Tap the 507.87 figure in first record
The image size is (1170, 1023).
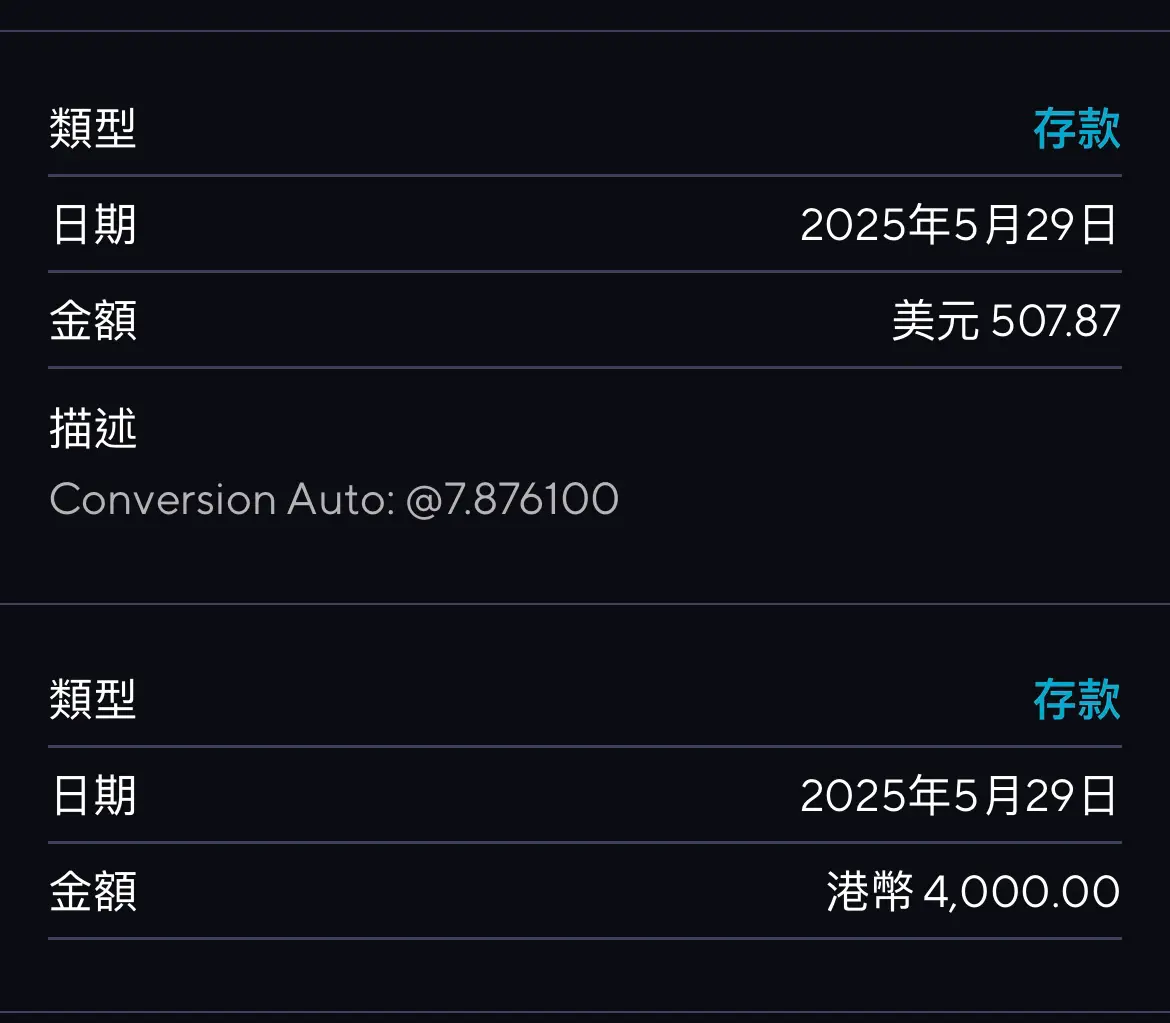point(1056,321)
